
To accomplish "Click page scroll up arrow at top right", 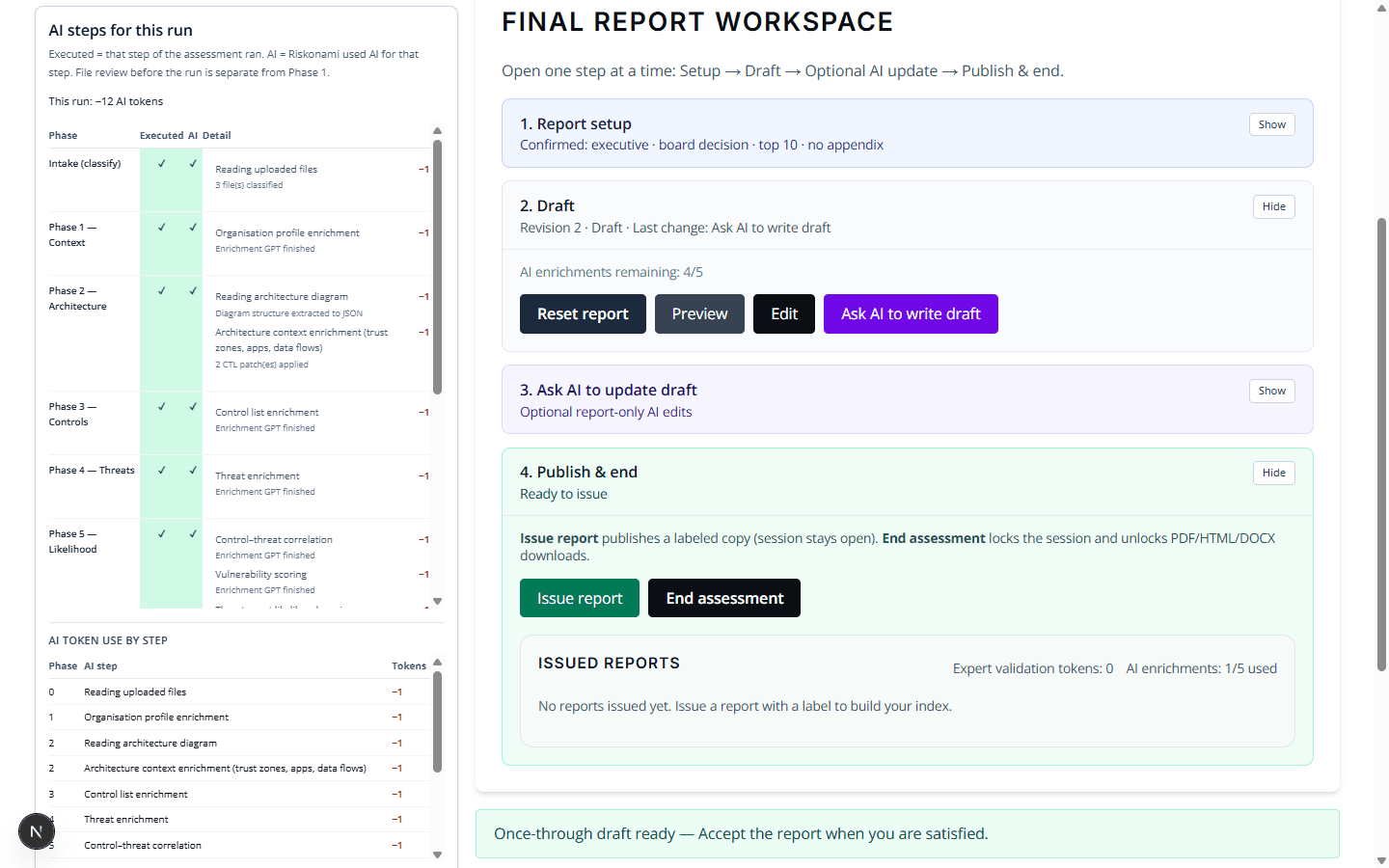I will click(x=1381, y=7).
